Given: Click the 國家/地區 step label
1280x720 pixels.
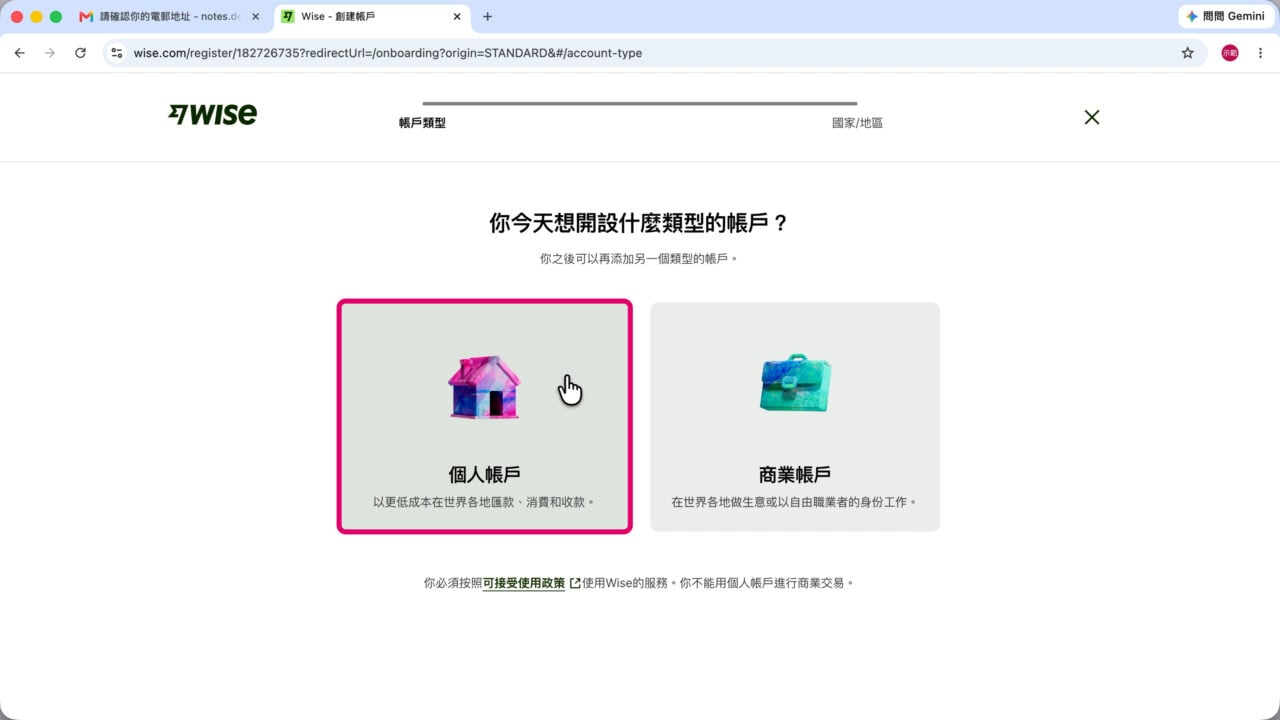Looking at the screenshot, I should 857,123.
